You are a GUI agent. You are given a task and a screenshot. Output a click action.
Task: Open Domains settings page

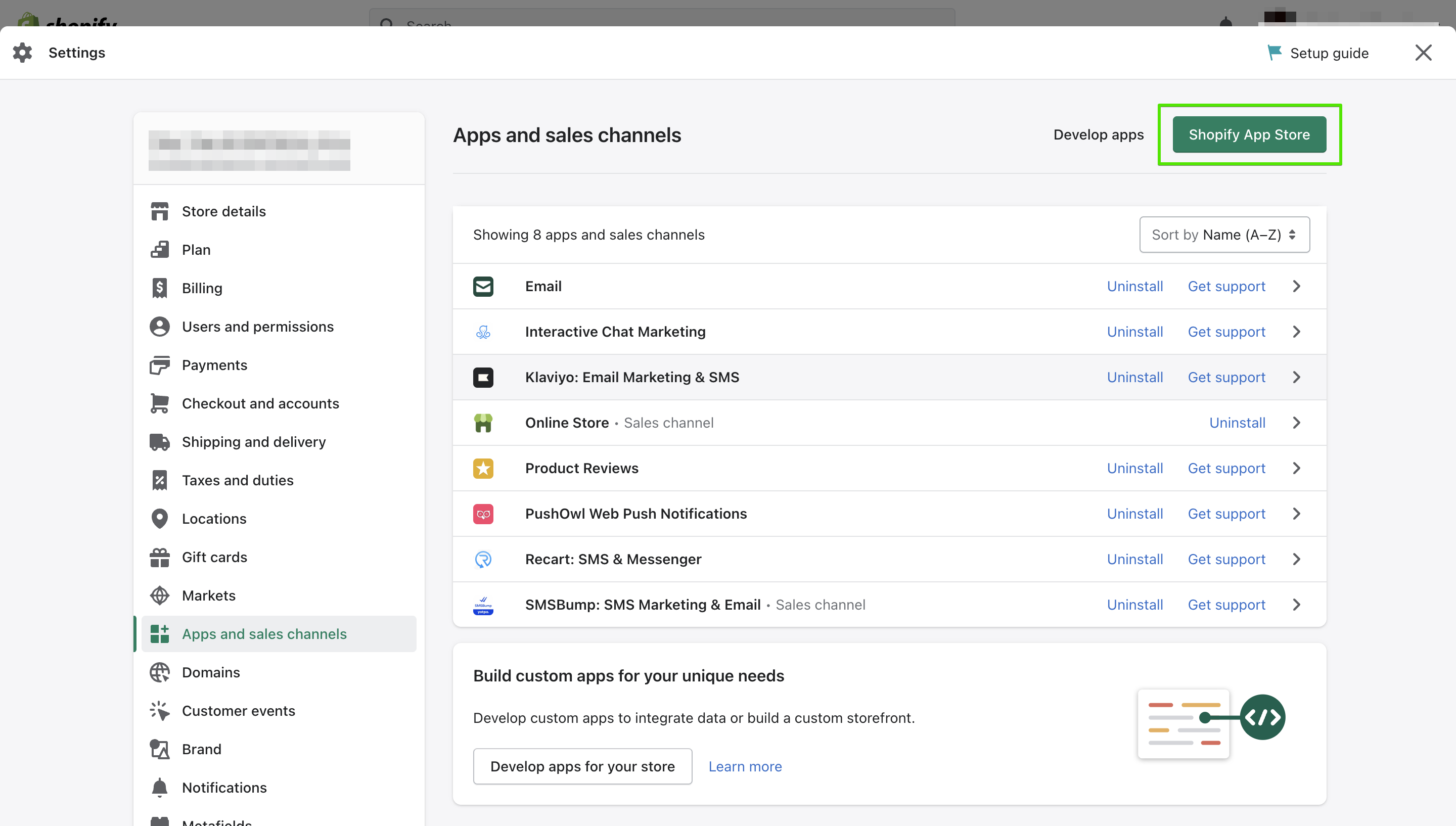[279, 672]
